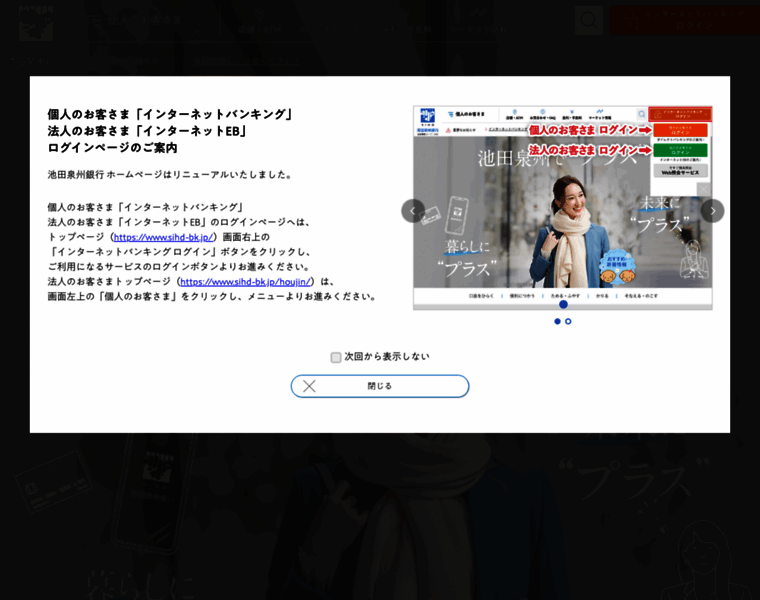This screenshot has height=600, width=760.
Task: Show next slide with right arrow
Action: tap(712, 211)
